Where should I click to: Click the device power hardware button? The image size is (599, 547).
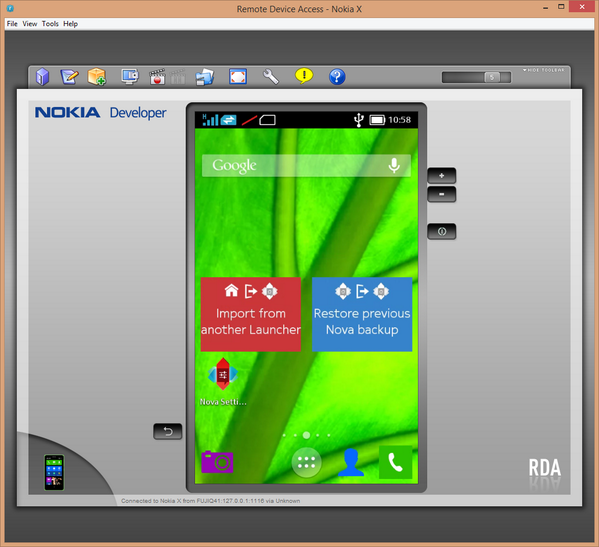(x=442, y=231)
